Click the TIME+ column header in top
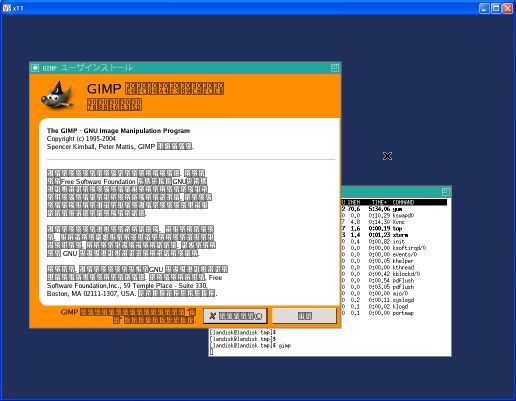The width and height of the screenshot is (516, 401). coord(379,202)
